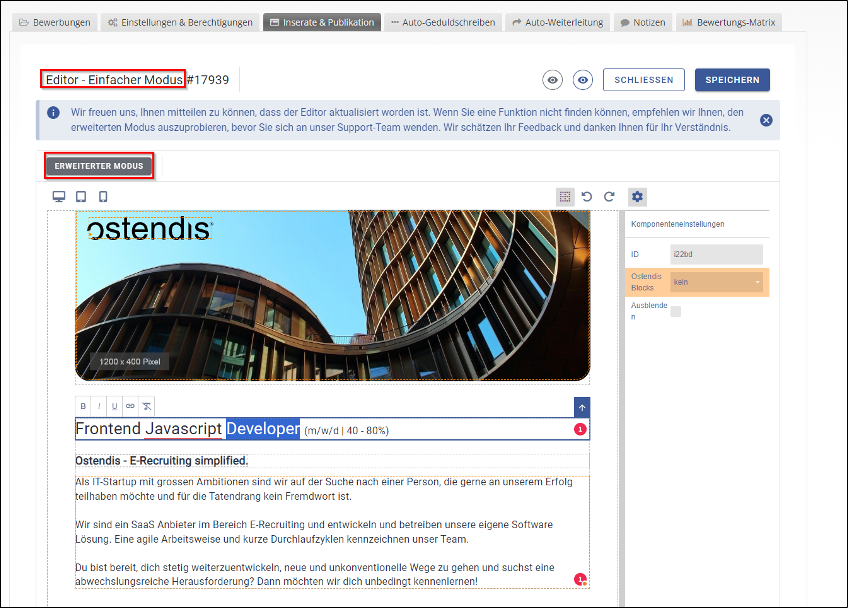Image resolution: width=848 pixels, height=608 pixels.
Task: Click red badge on job title row
Action: pos(580,429)
